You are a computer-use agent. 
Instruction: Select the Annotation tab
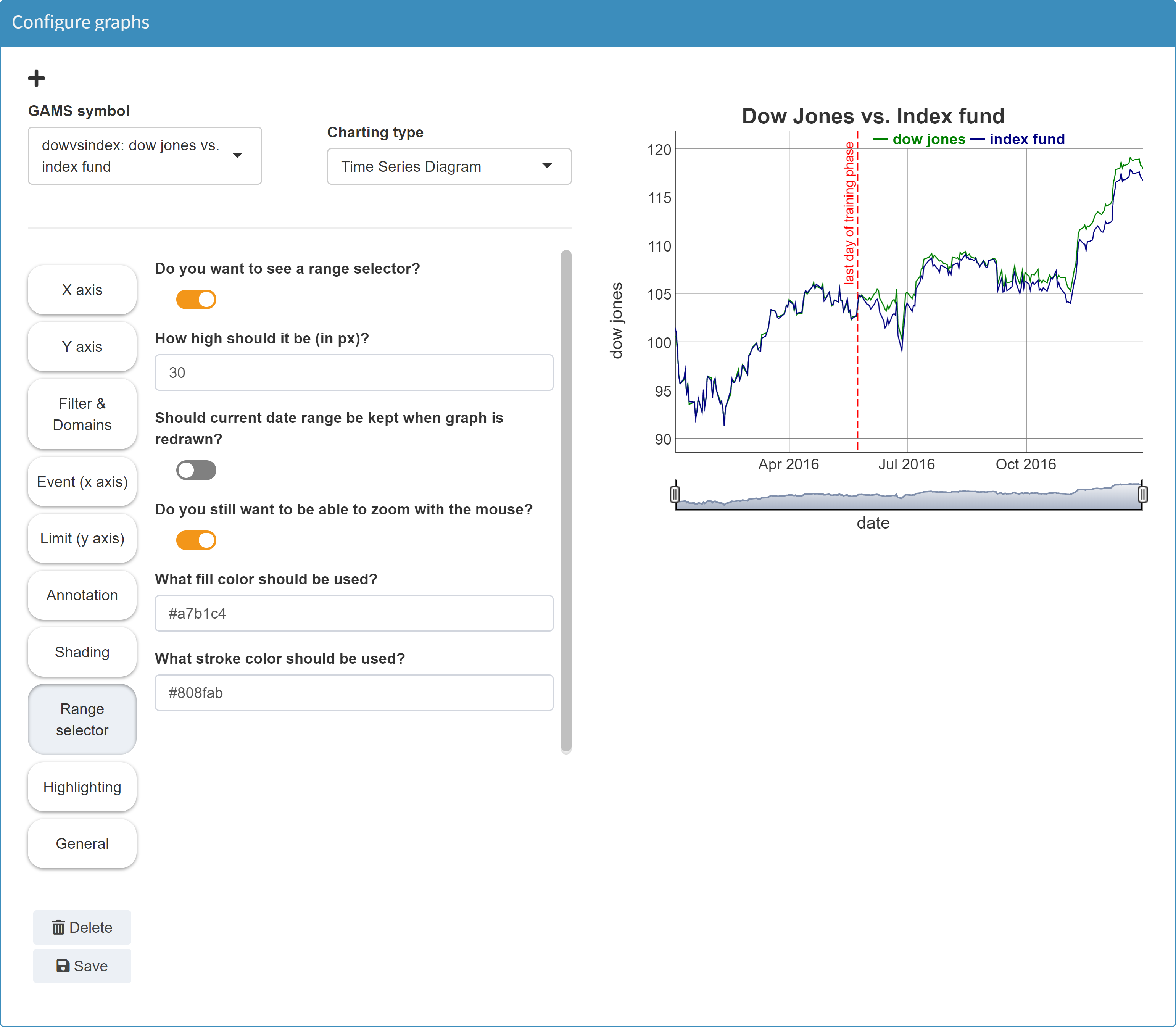[82, 595]
